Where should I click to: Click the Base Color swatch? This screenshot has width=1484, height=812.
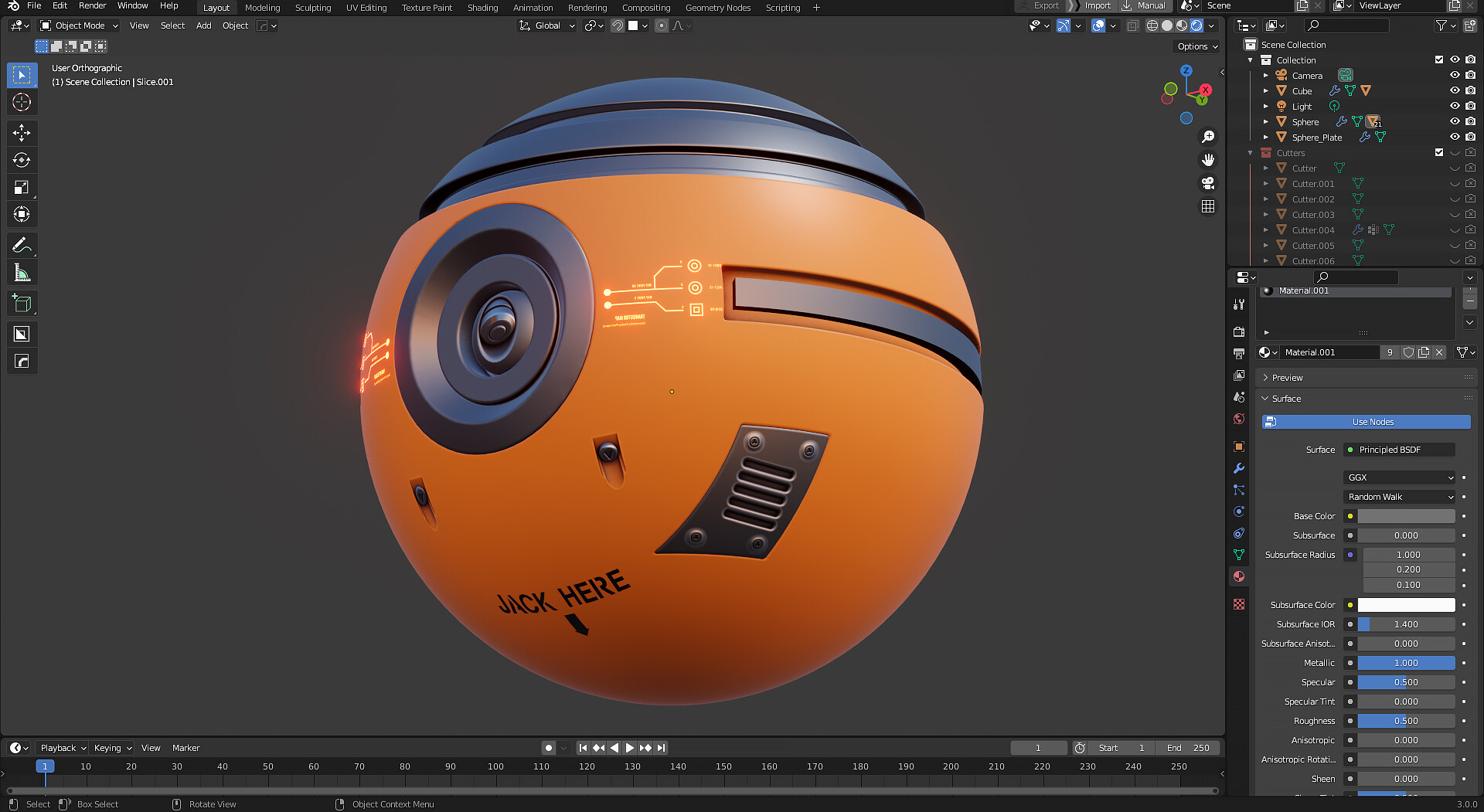click(x=1405, y=515)
